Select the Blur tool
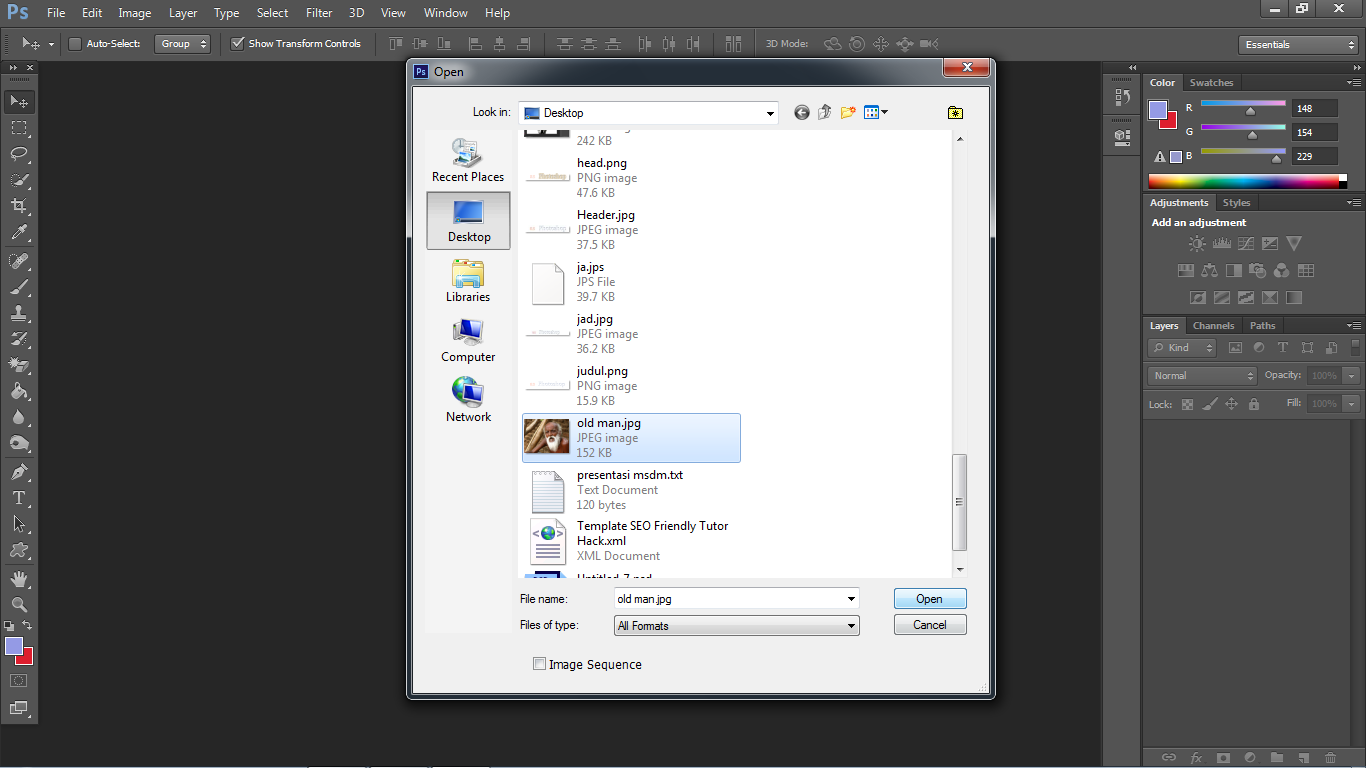The width and height of the screenshot is (1366, 768). tap(19, 417)
